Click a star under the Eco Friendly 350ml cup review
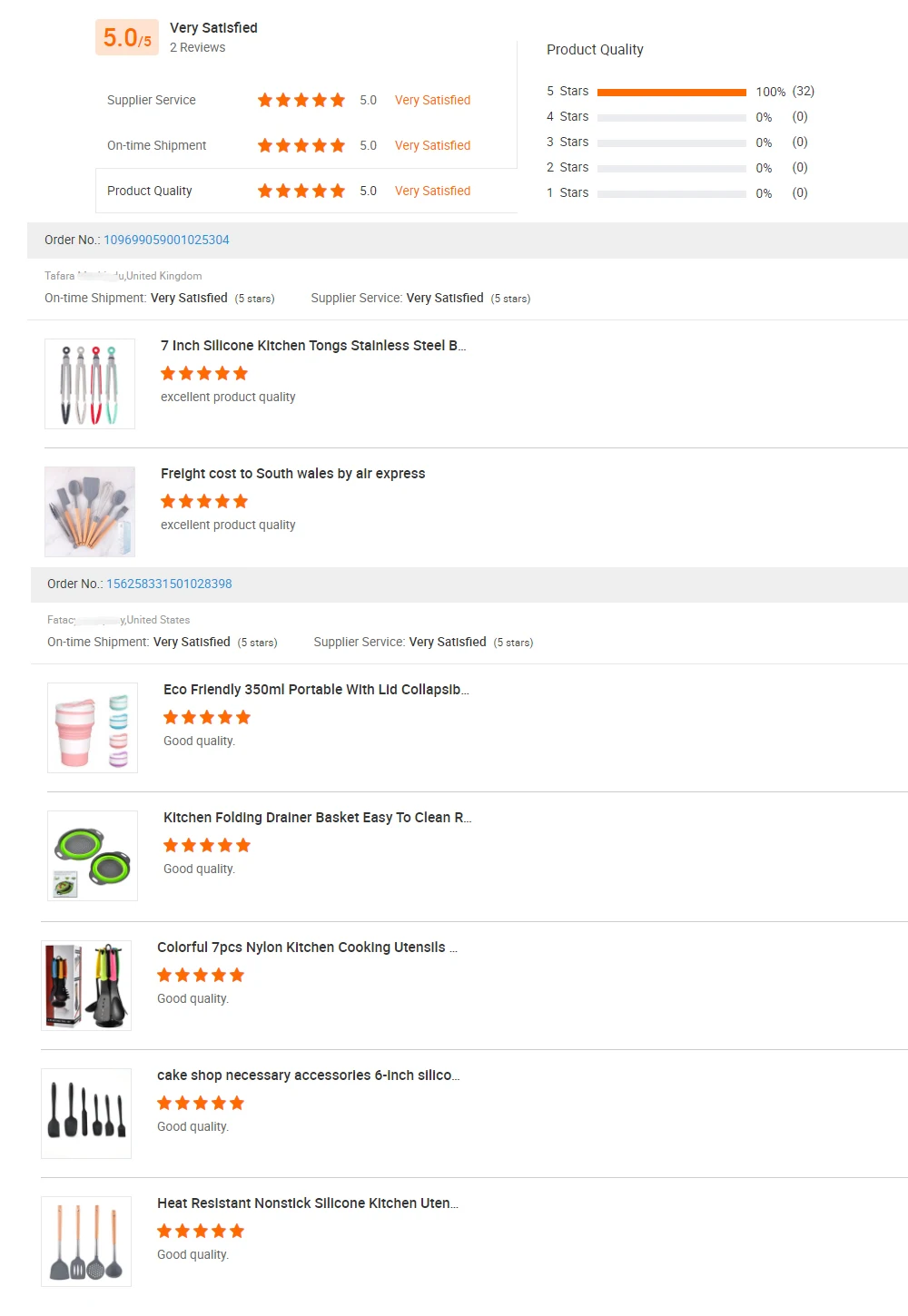 206,717
